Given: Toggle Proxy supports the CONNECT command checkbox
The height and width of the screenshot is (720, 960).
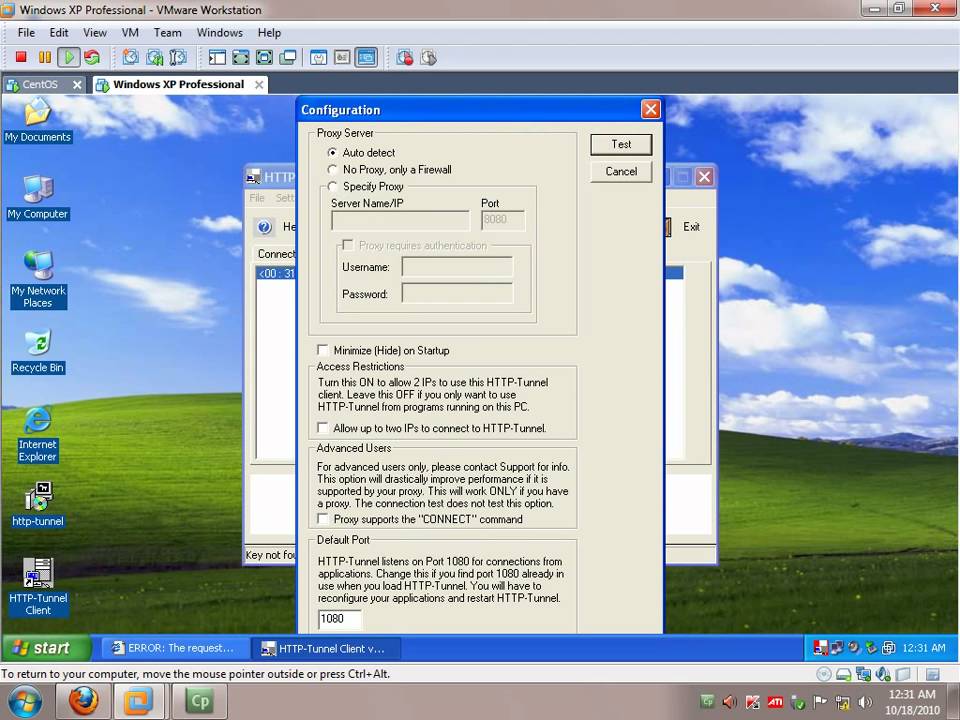Looking at the screenshot, I should click(323, 520).
